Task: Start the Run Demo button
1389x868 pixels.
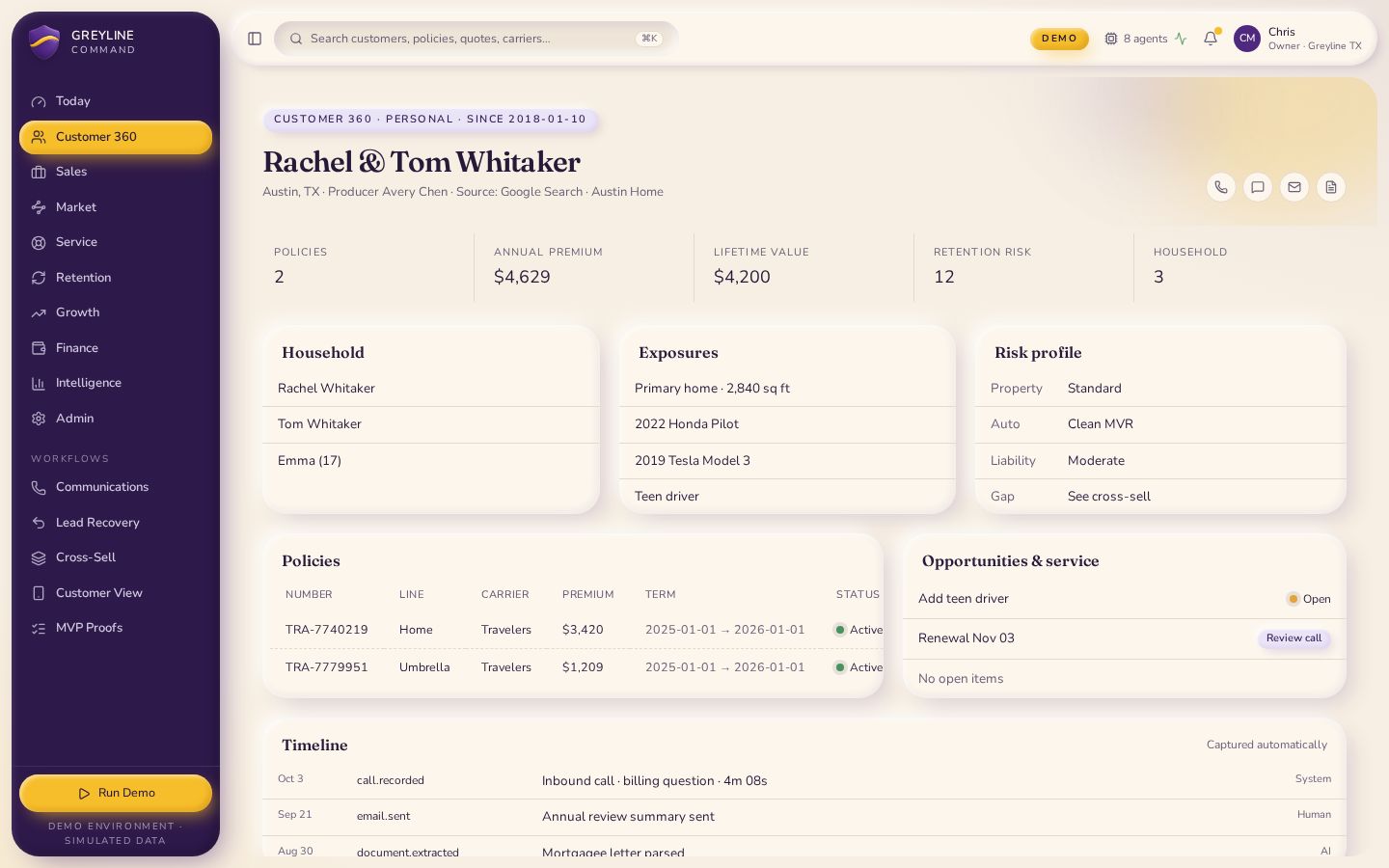Action: [x=116, y=793]
